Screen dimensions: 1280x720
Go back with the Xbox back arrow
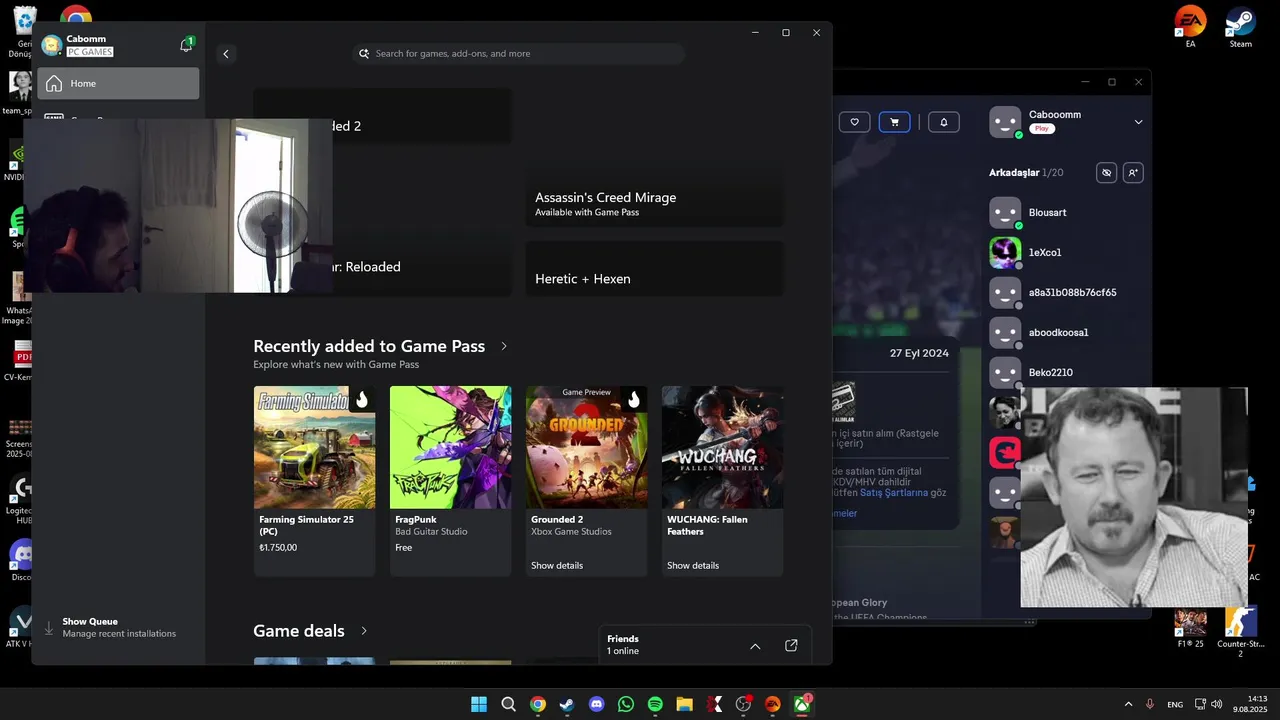[x=226, y=54]
